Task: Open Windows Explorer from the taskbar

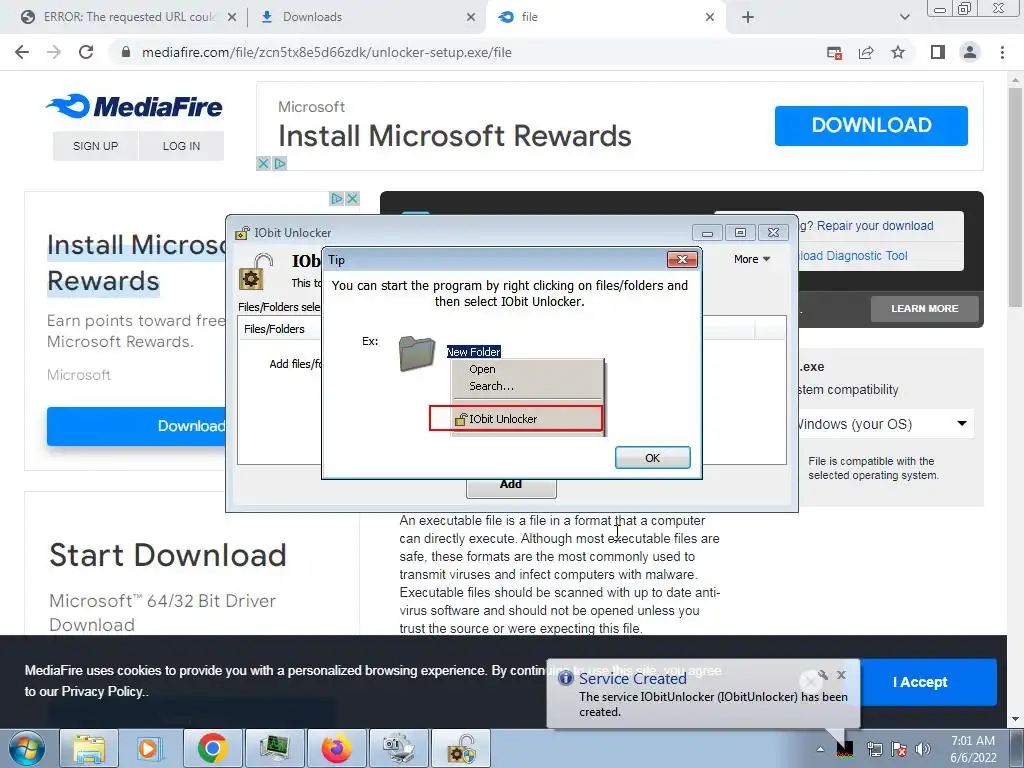Action: [89, 748]
